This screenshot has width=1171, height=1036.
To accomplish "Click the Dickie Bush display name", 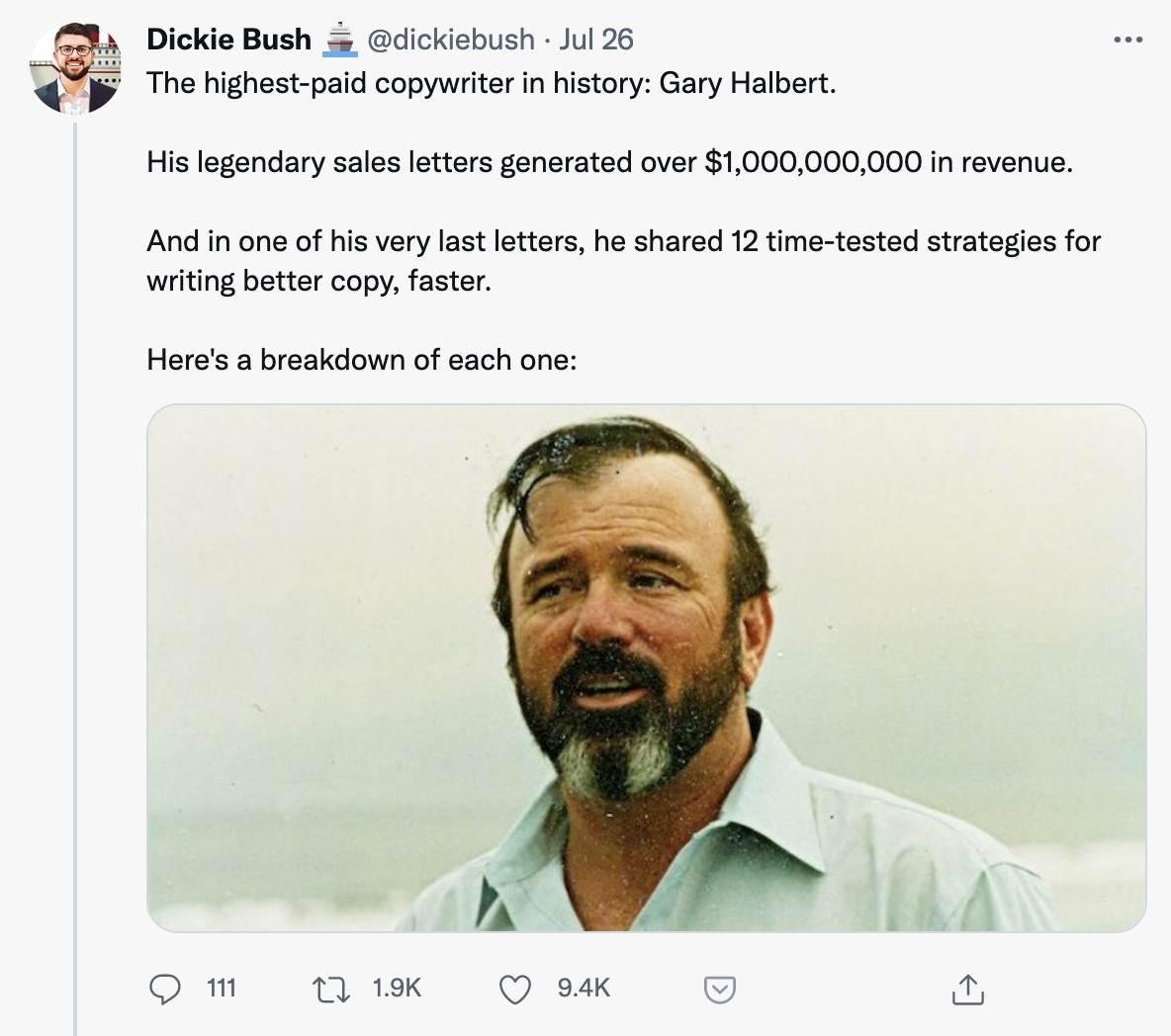I will click(x=227, y=40).
